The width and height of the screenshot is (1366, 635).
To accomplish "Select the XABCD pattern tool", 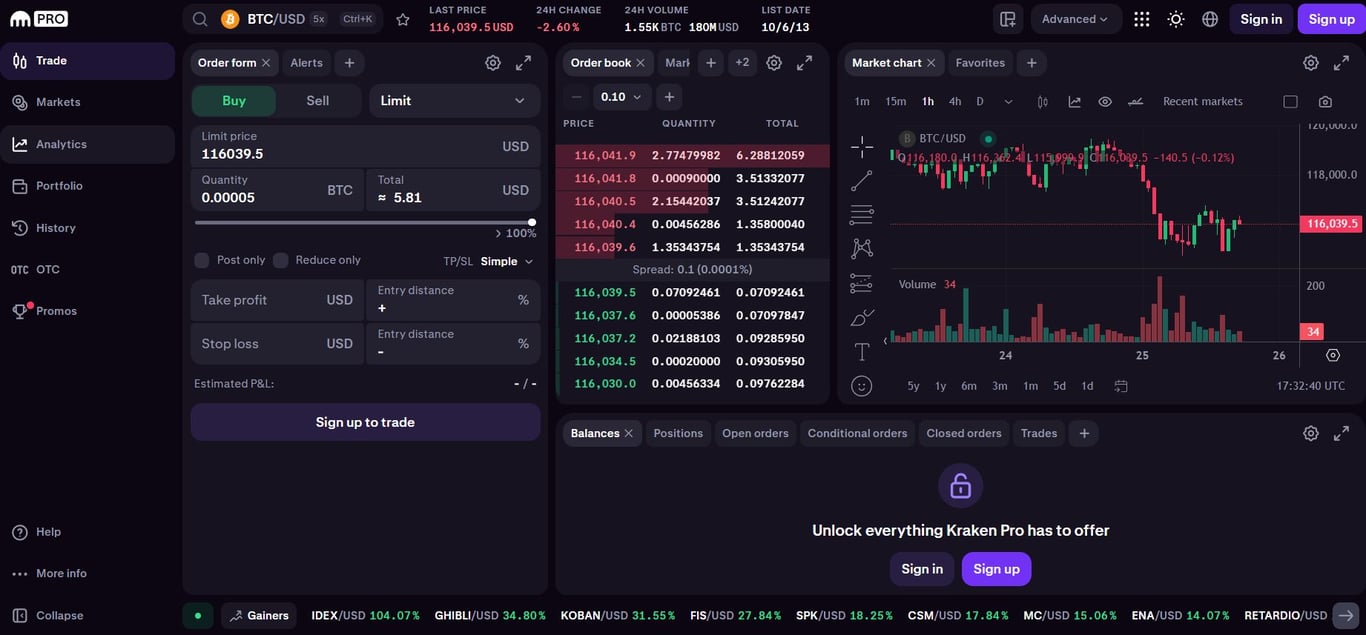I will pos(861,247).
